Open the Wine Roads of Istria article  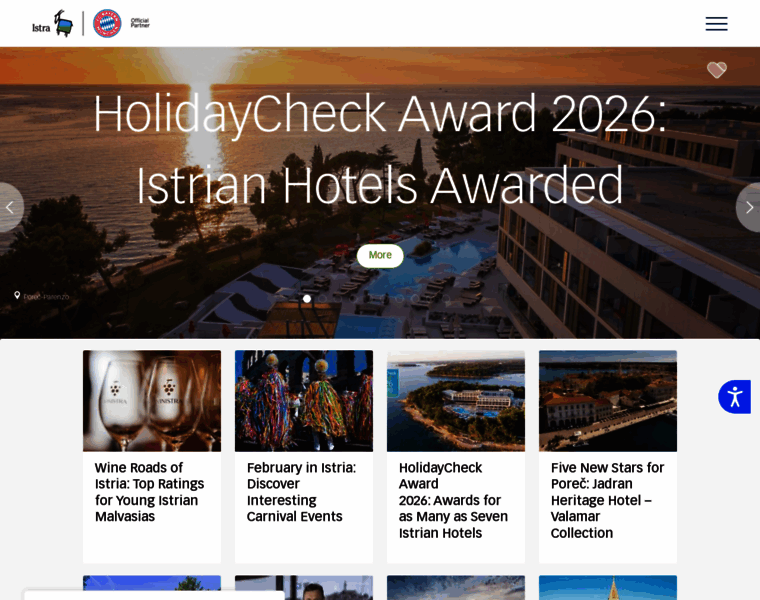[149, 492]
